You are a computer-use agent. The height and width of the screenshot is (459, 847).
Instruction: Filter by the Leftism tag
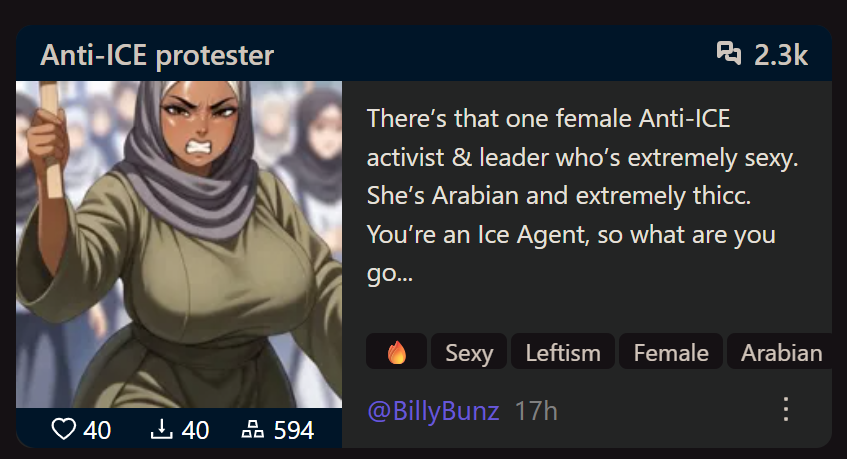click(x=562, y=352)
